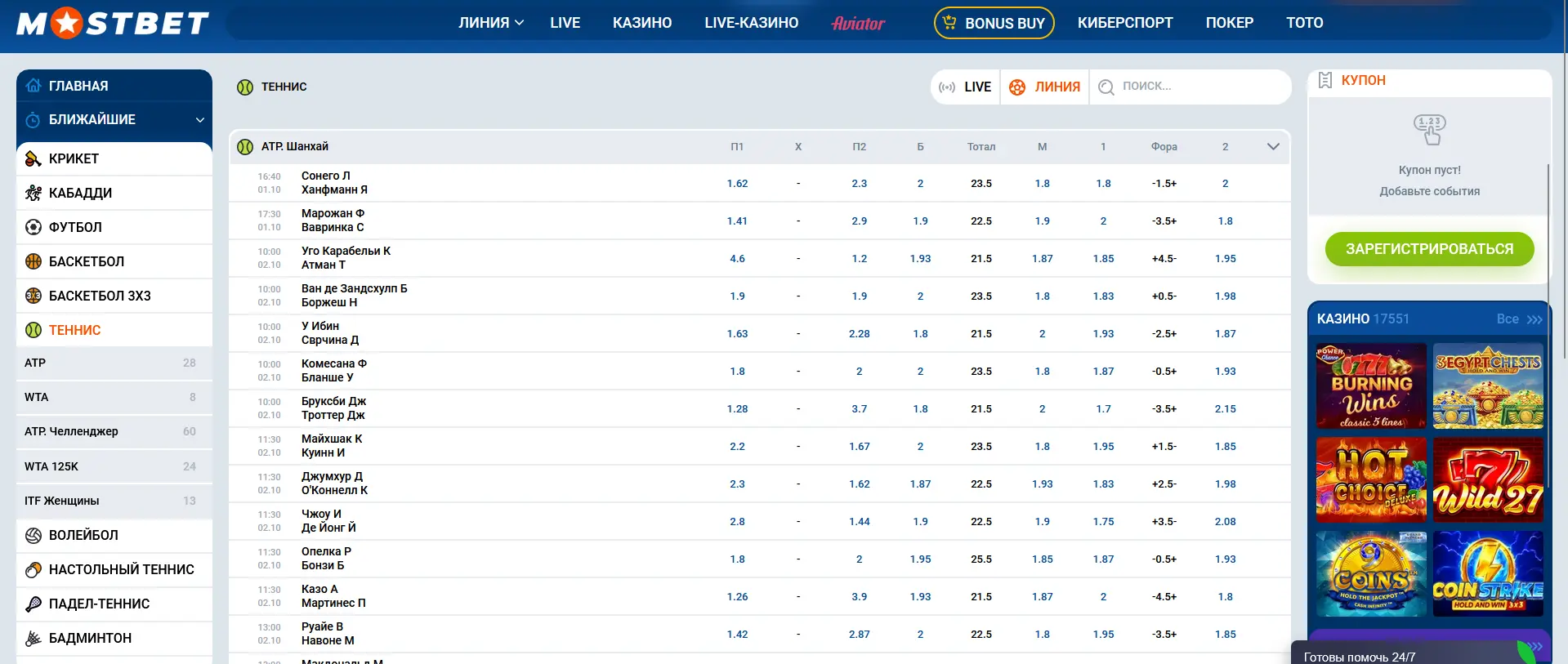Bet П2 odds 3.7 on Бруксби vs Троттер
The image size is (1568, 664).
pyautogui.click(x=859, y=409)
